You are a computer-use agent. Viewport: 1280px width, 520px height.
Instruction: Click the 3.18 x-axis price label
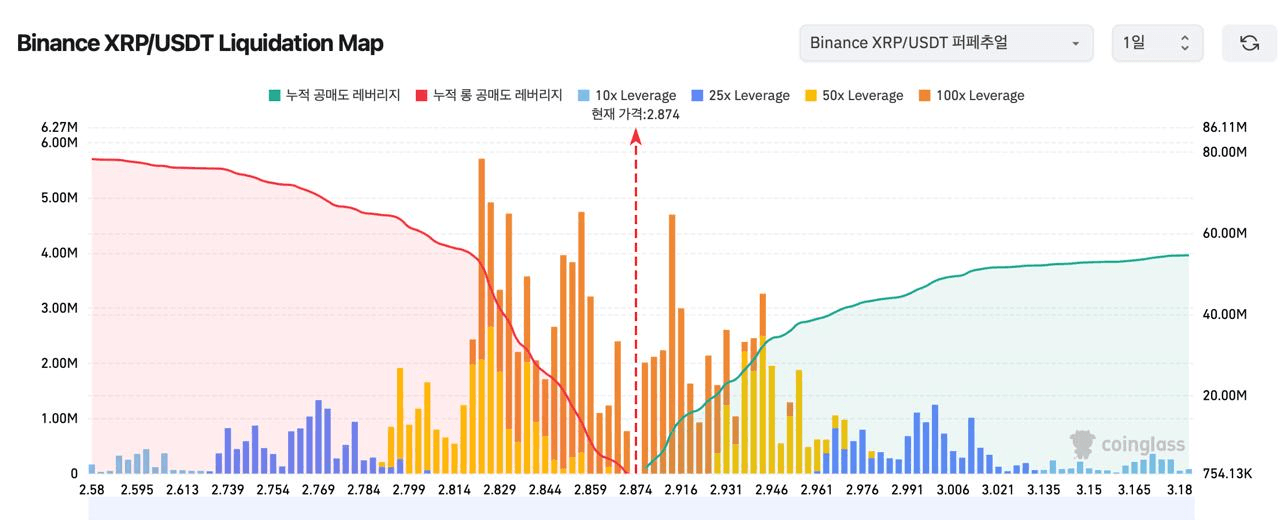pos(1180,489)
